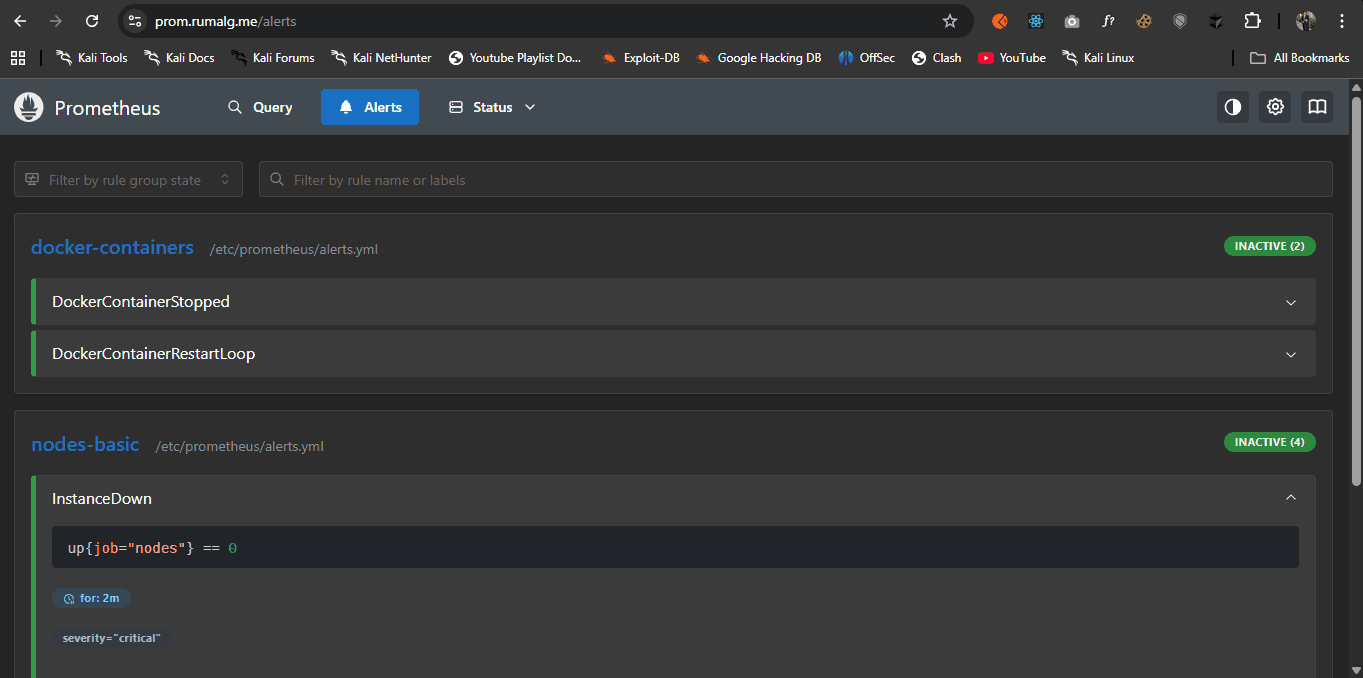Image resolution: width=1363 pixels, height=678 pixels.
Task: Click the Prometheus flame logo icon
Action: 29,107
